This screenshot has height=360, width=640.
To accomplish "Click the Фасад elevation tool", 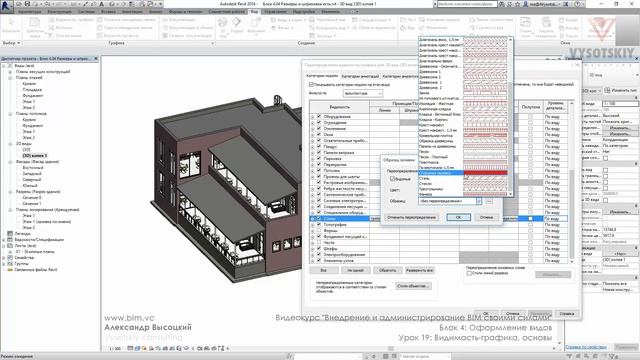I will tap(282, 28).
